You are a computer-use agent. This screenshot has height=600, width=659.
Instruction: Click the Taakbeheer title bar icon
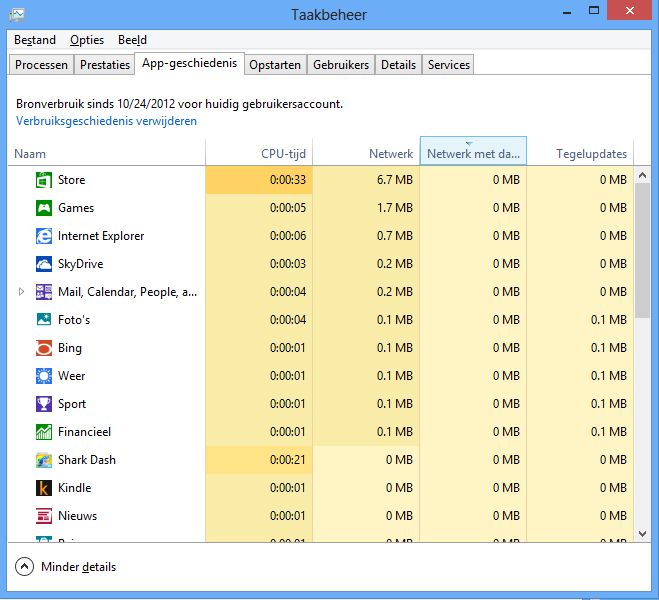pyautogui.click(x=17, y=15)
